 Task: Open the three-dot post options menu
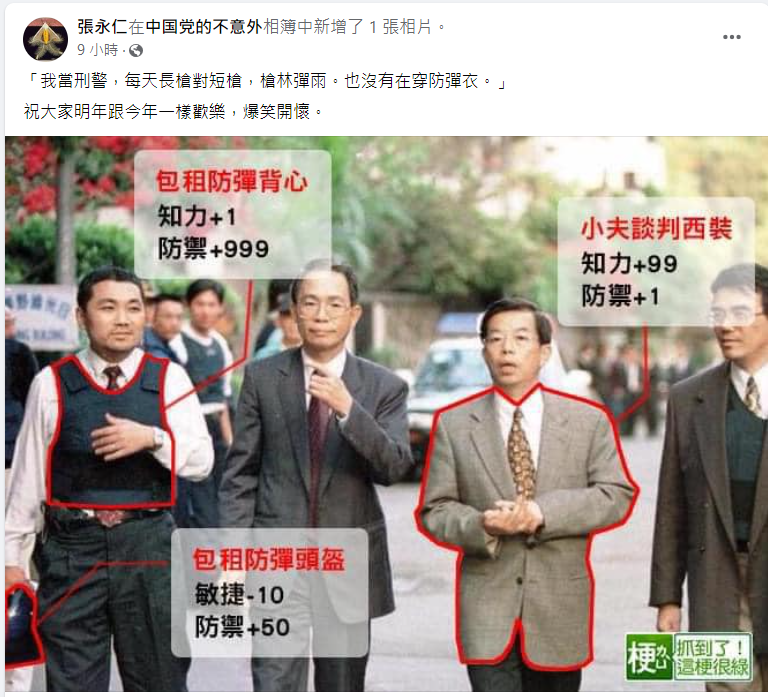[731, 37]
